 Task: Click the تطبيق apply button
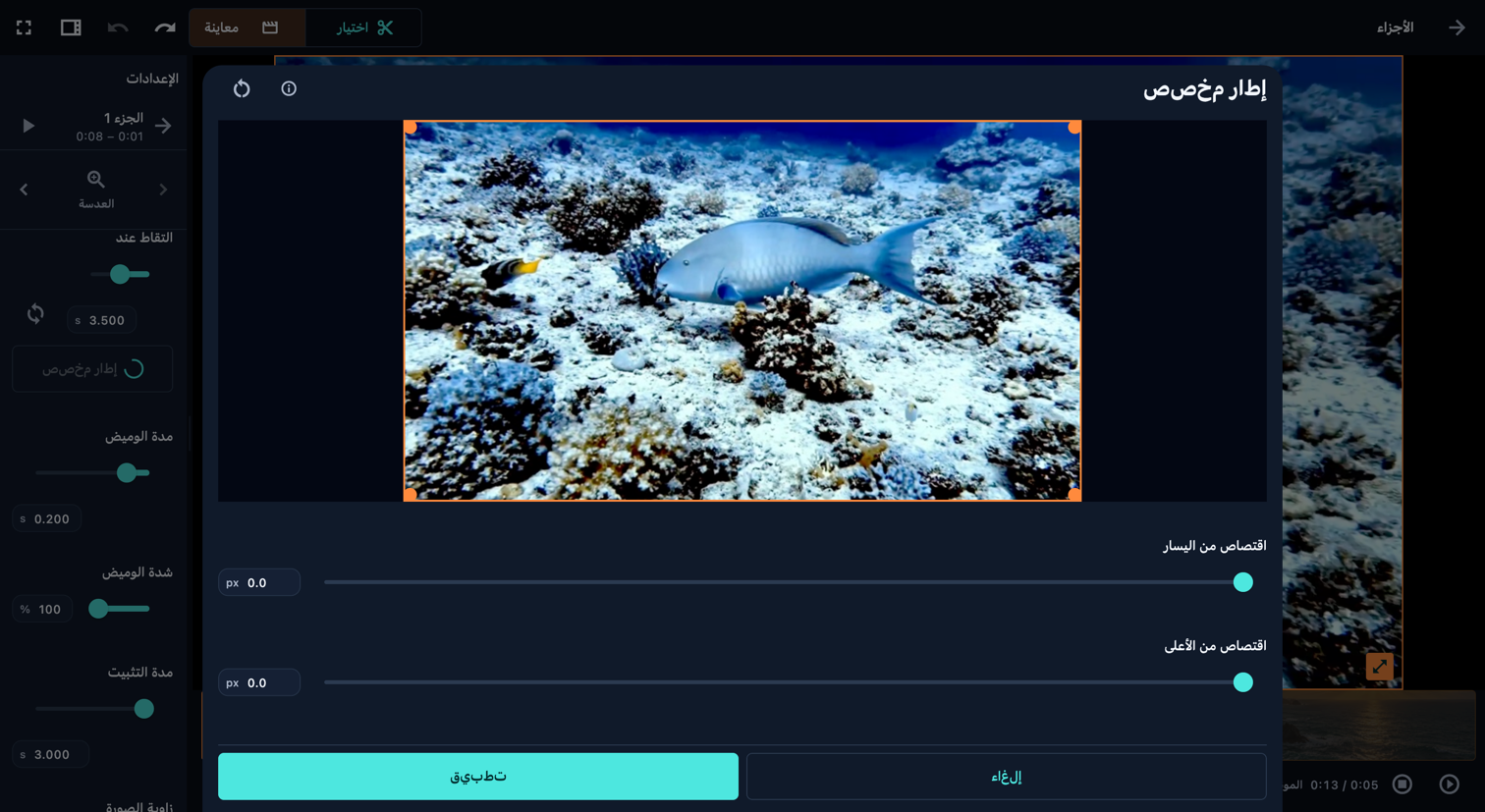[478, 777]
